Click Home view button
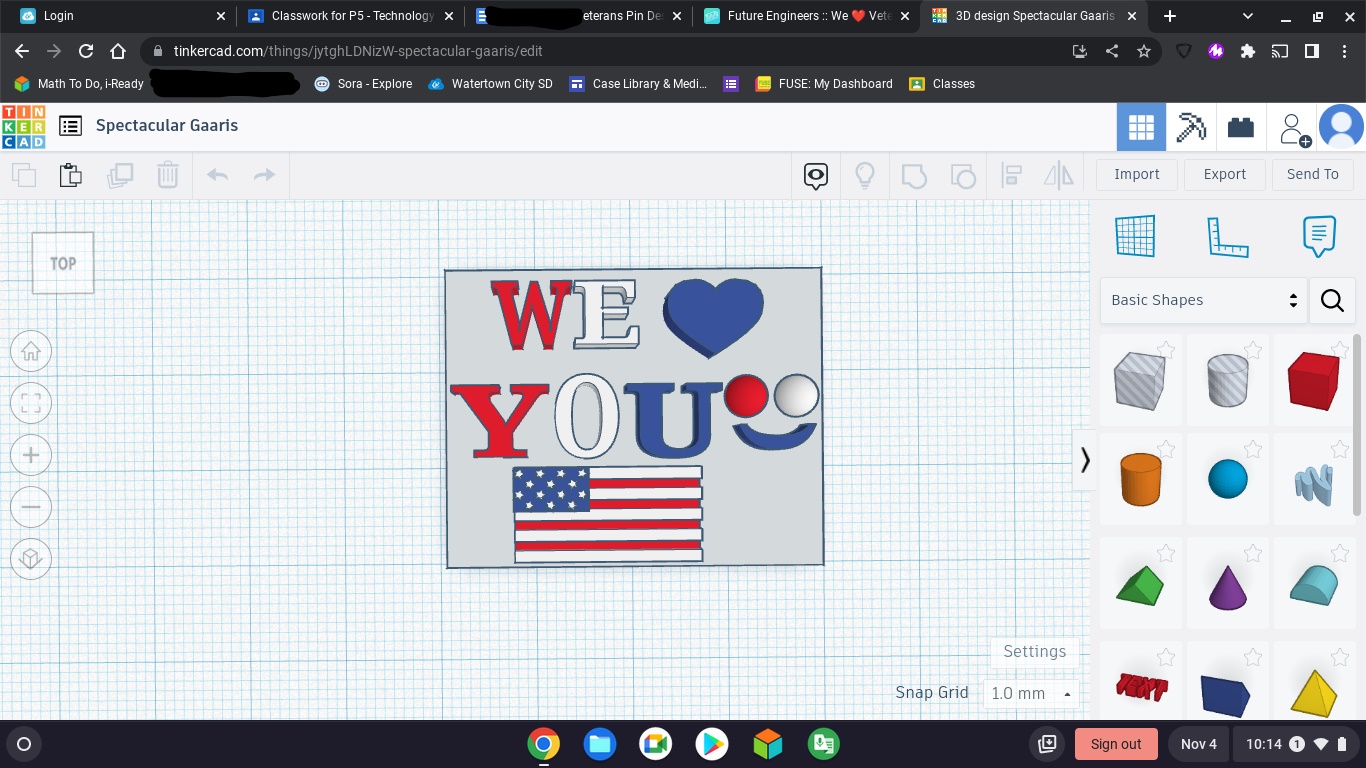Viewport: 1366px width, 768px height. click(x=31, y=351)
